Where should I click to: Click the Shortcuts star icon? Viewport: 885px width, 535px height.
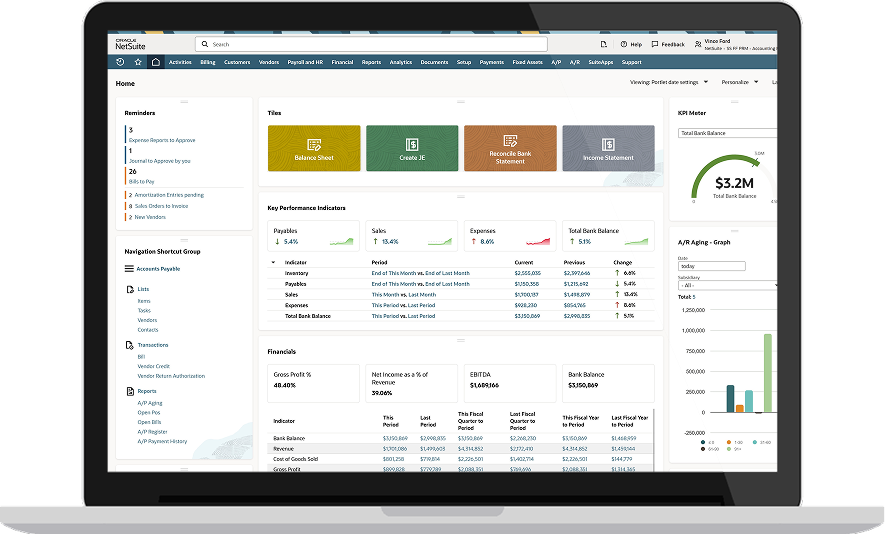[138, 62]
